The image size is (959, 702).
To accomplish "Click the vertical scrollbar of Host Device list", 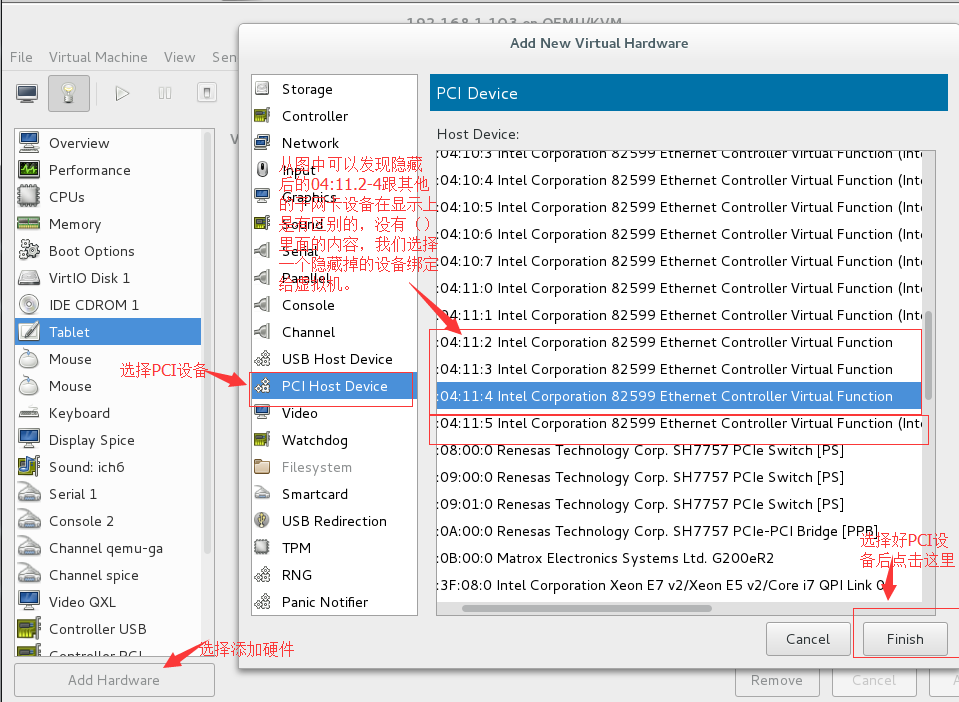I will (929, 355).
